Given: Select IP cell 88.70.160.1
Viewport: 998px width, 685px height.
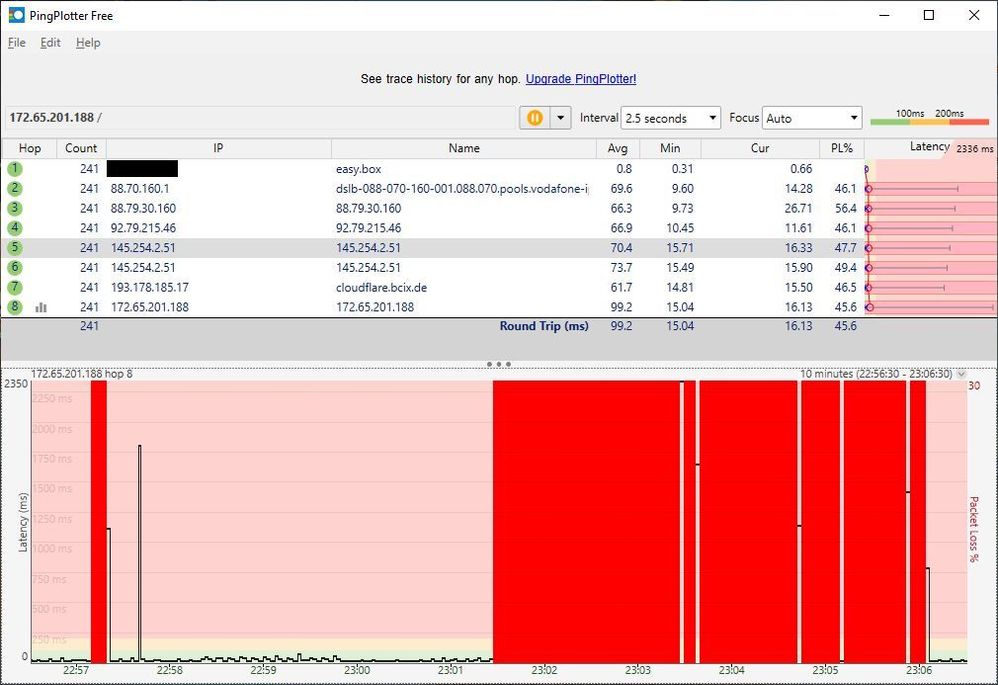Looking at the screenshot, I should point(140,188).
